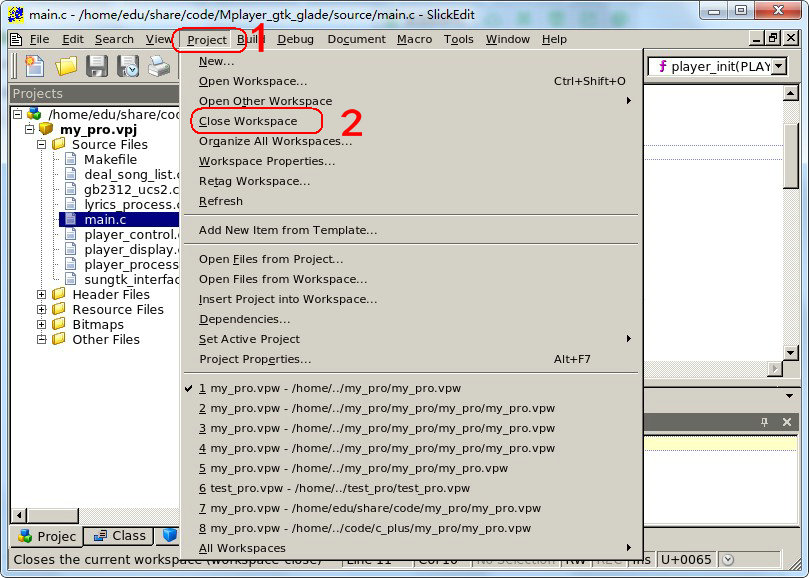Restore the inner document window
The image size is (809, 578).
pos(773,38)
